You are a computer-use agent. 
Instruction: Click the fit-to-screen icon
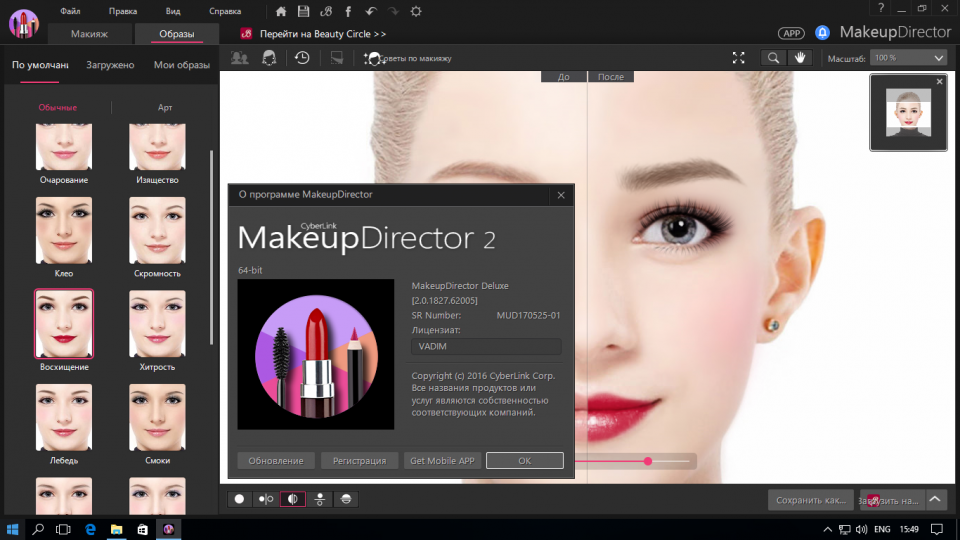pyautogui.click(x=739, y=58)
